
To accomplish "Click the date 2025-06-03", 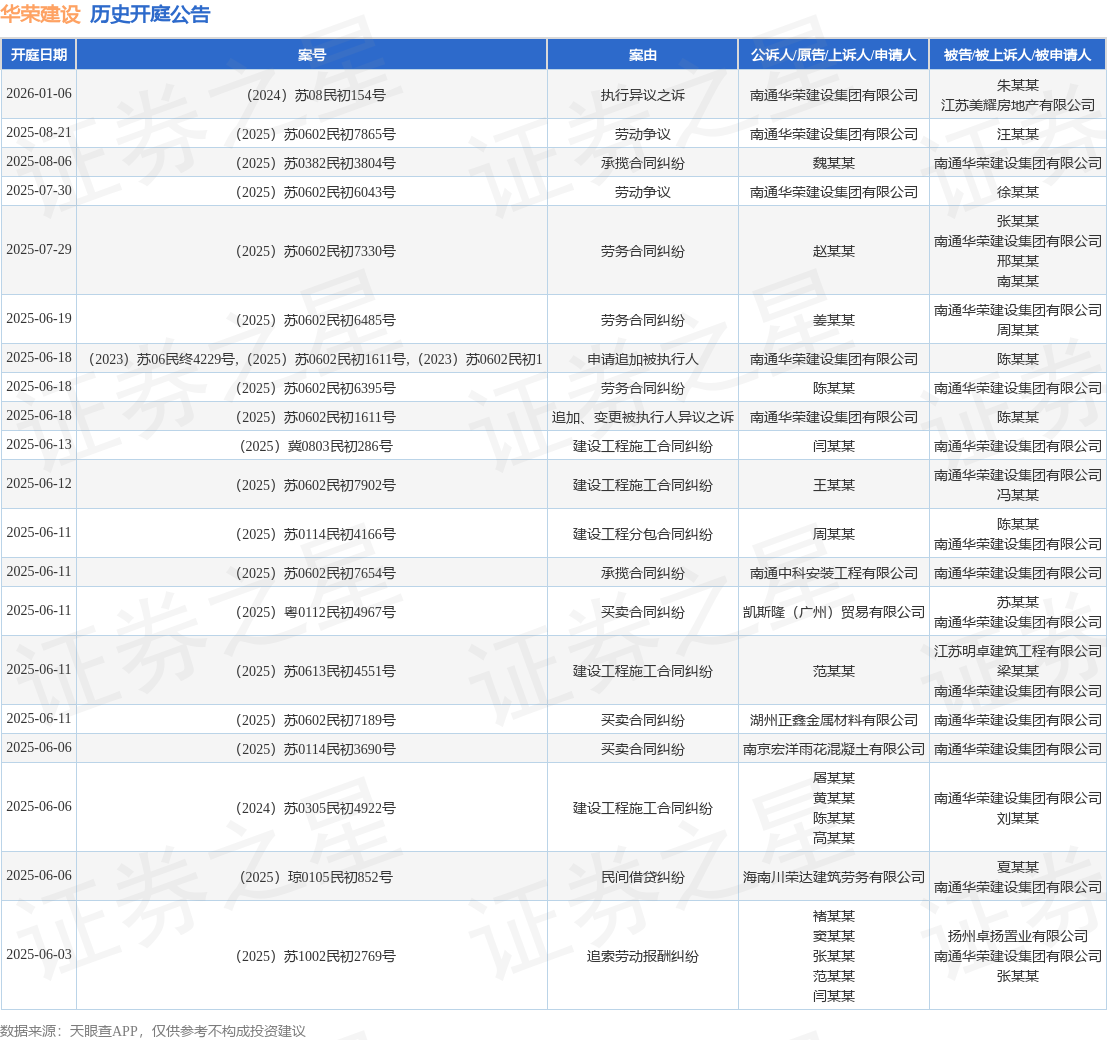I will 39,954.
